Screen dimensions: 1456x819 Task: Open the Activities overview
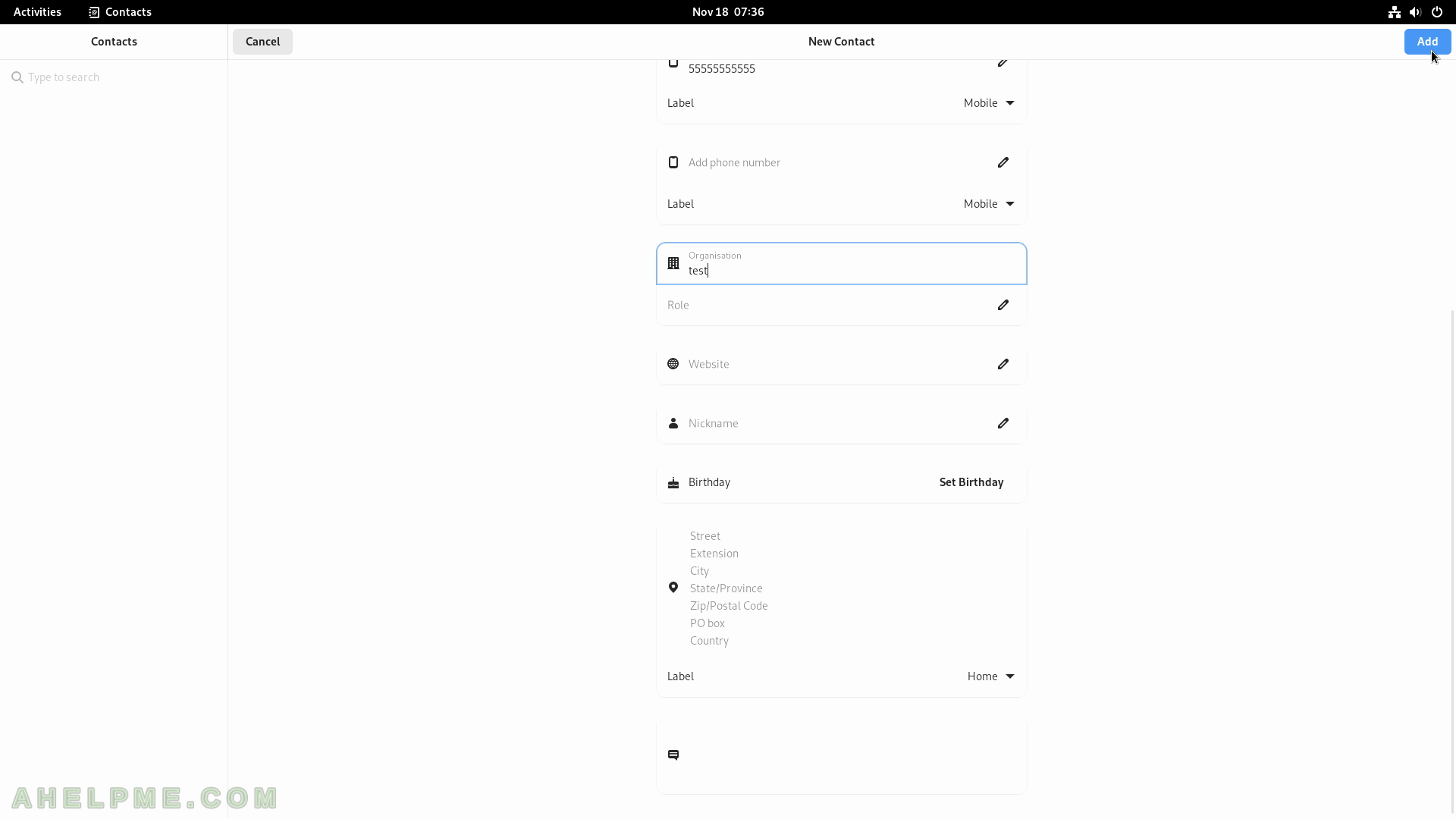pyautogui.click(x=37, y=12)
